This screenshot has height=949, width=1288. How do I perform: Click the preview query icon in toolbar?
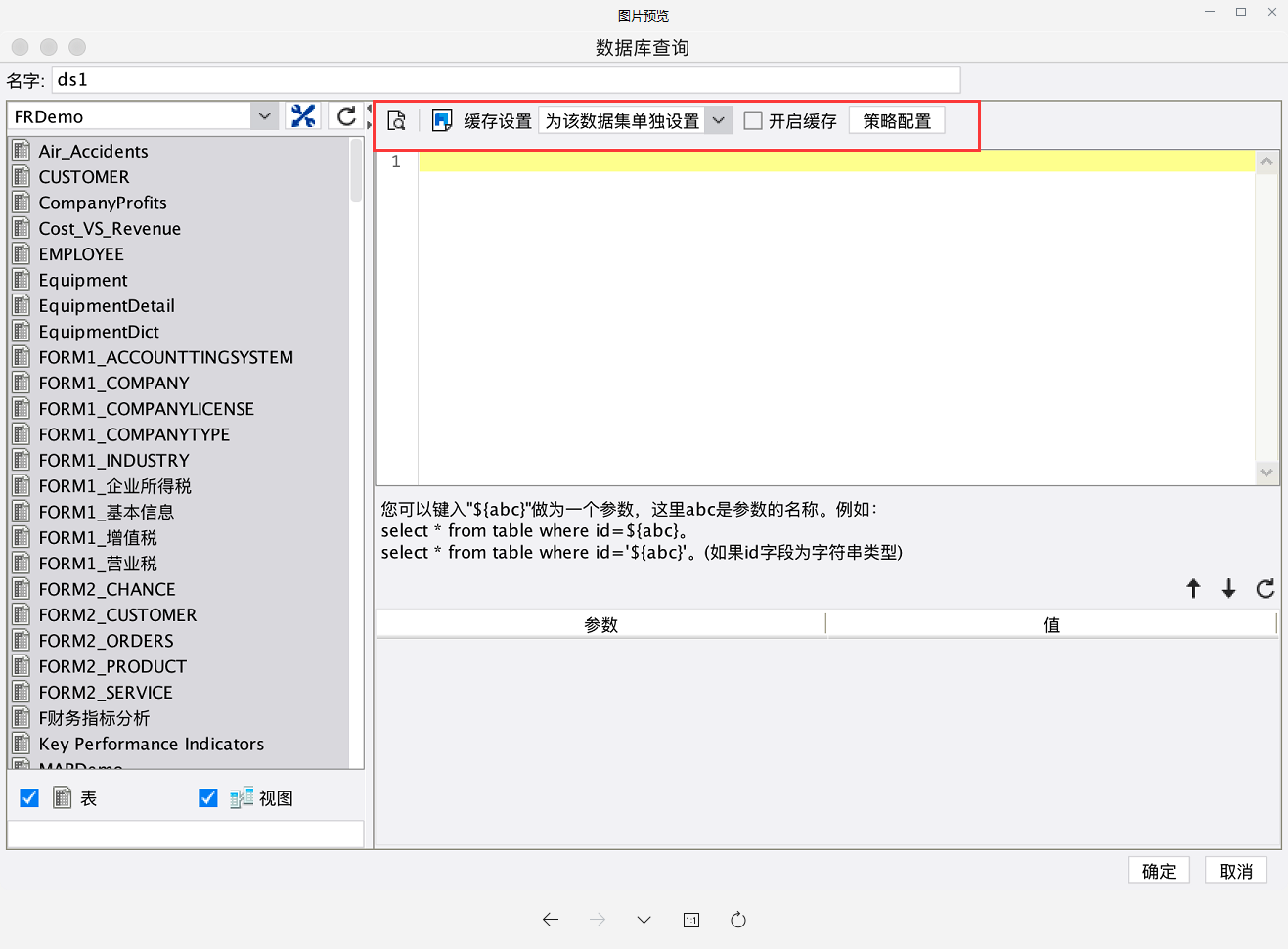[x=396, y=120]
